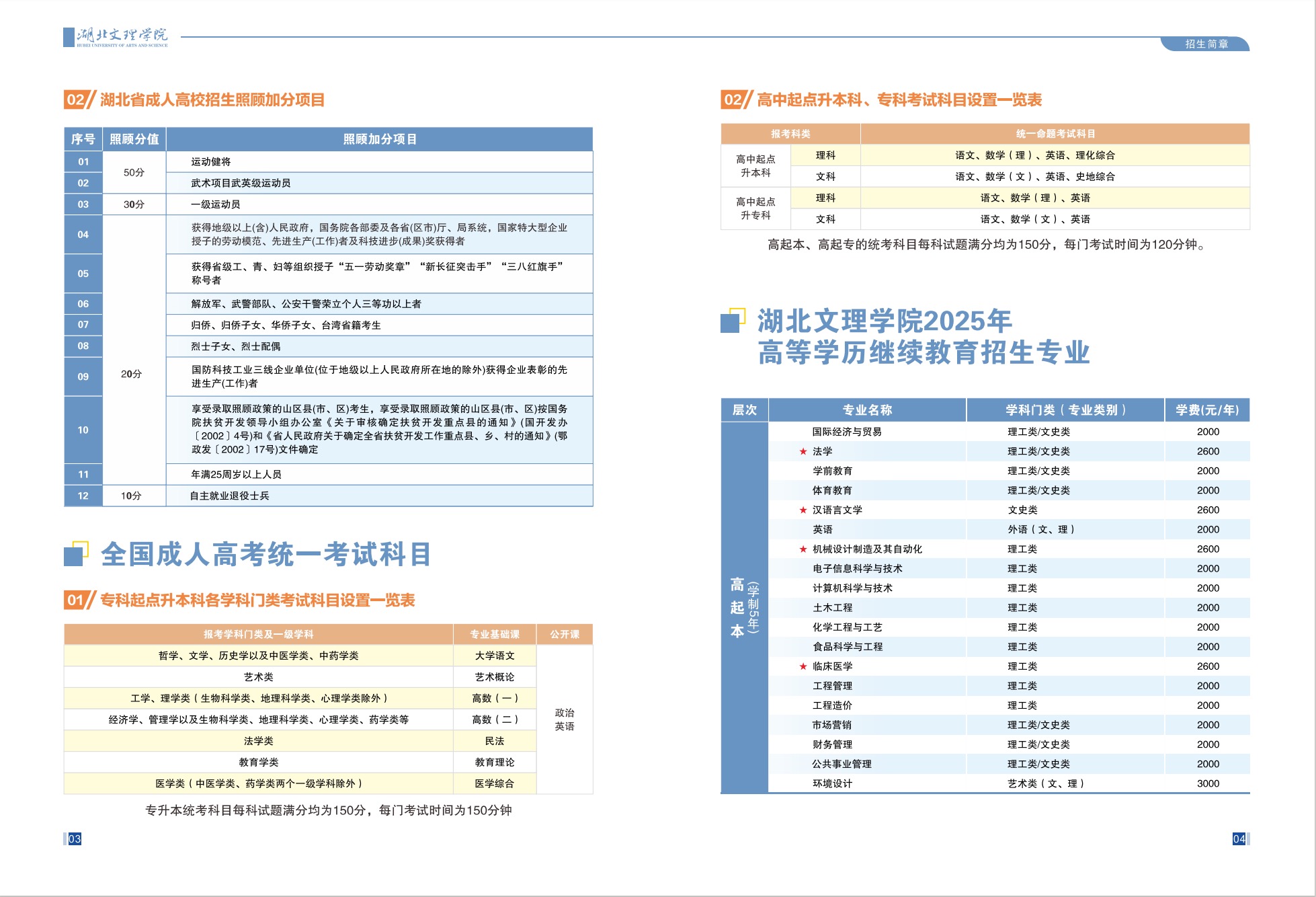Screen dimensions: 1316x897
Task: Click the 2600 tuition for 法学
Action: coord(1208,451)
